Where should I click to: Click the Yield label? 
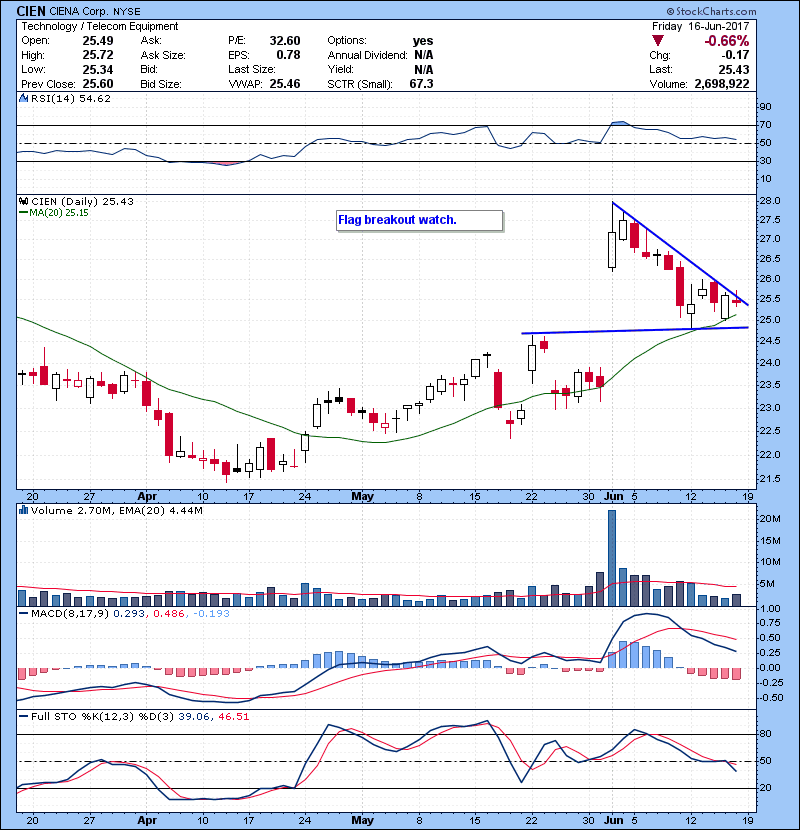(x=340, y=69)
